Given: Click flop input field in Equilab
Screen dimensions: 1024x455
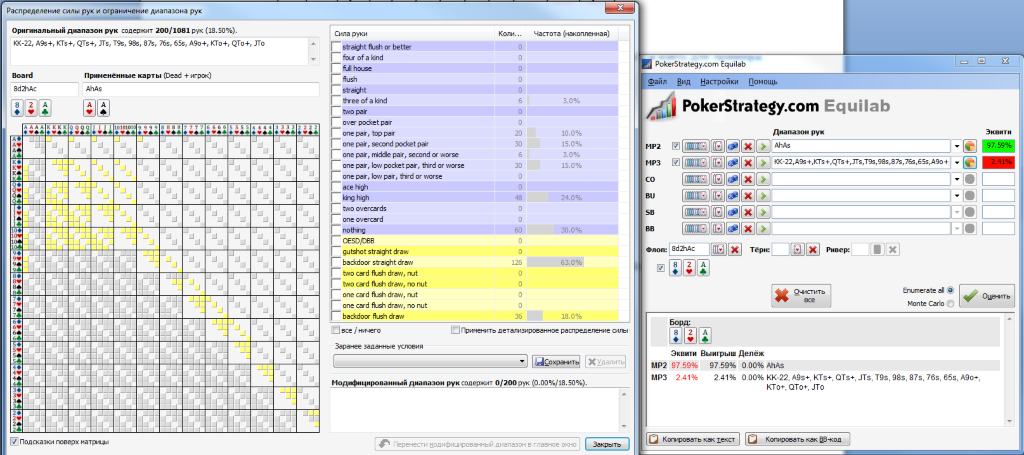Looking at the screenshot, I should tap(691, 249).
